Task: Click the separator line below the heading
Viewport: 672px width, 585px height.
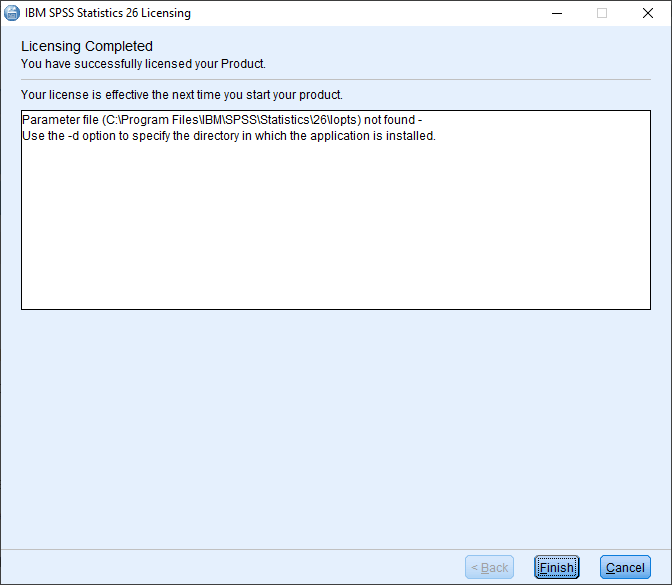Action: click(336, 79)
